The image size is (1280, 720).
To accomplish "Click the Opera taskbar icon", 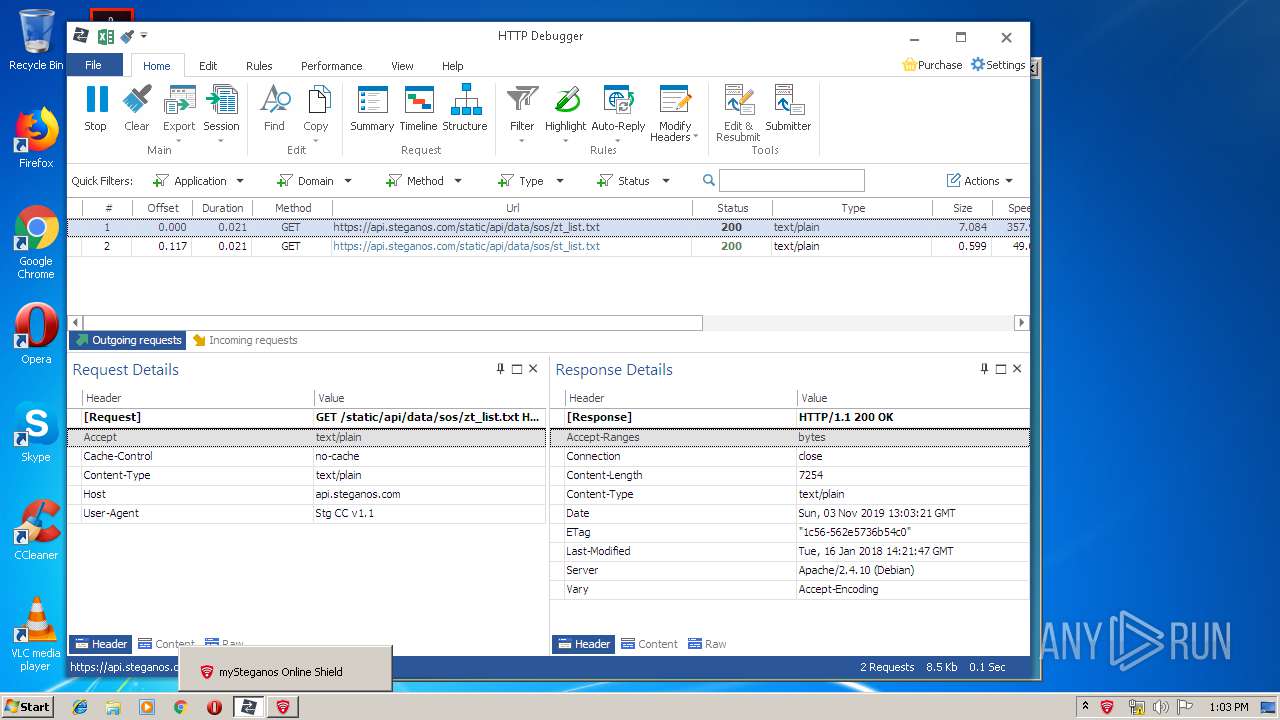I will point(214,707).
